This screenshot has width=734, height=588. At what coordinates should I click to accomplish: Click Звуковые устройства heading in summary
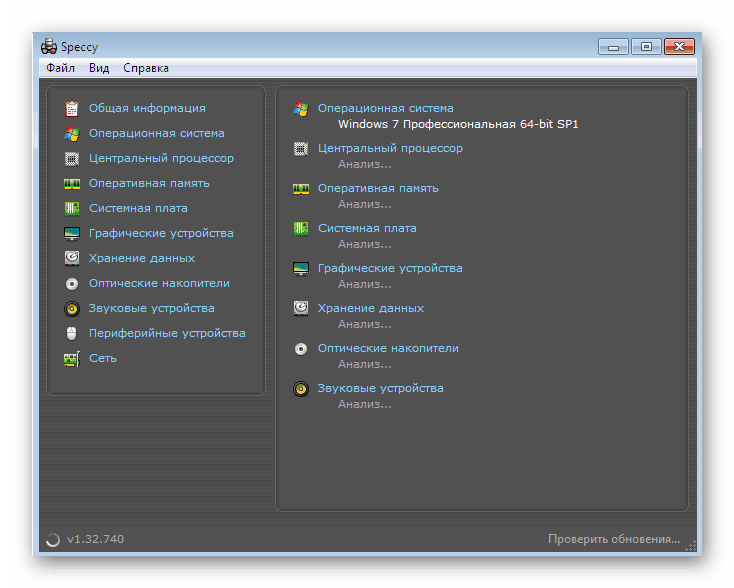[x=380, y=388]
